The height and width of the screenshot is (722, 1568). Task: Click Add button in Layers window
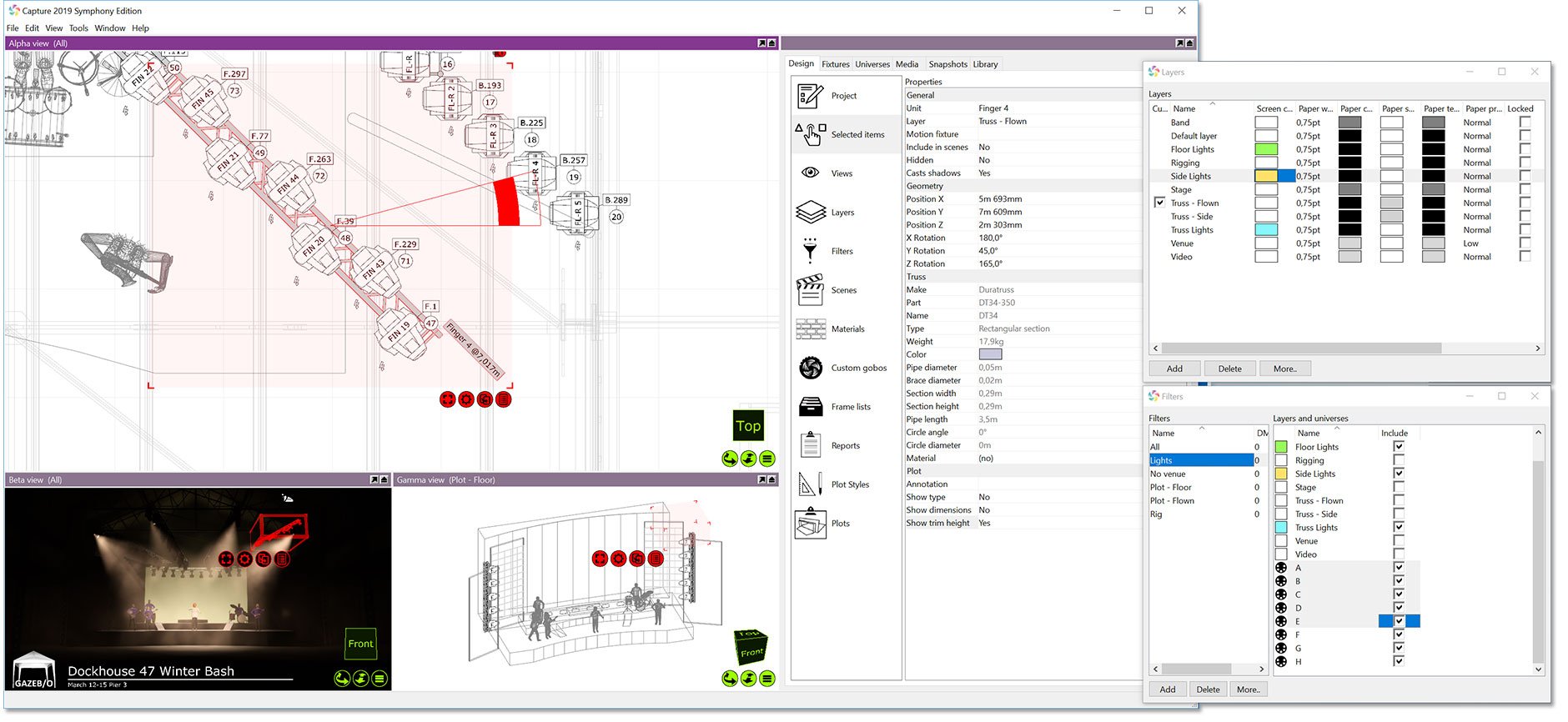[1174, 369]
